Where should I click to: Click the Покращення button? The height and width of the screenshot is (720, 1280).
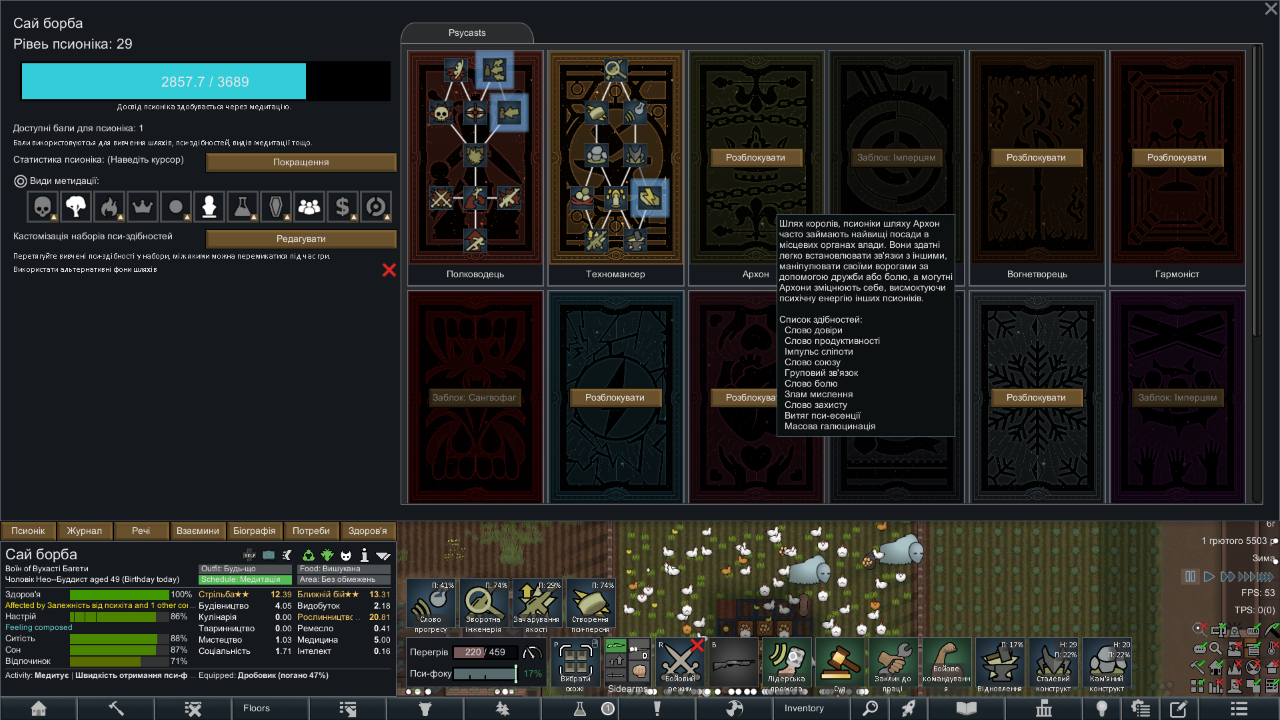pos(301,162)
